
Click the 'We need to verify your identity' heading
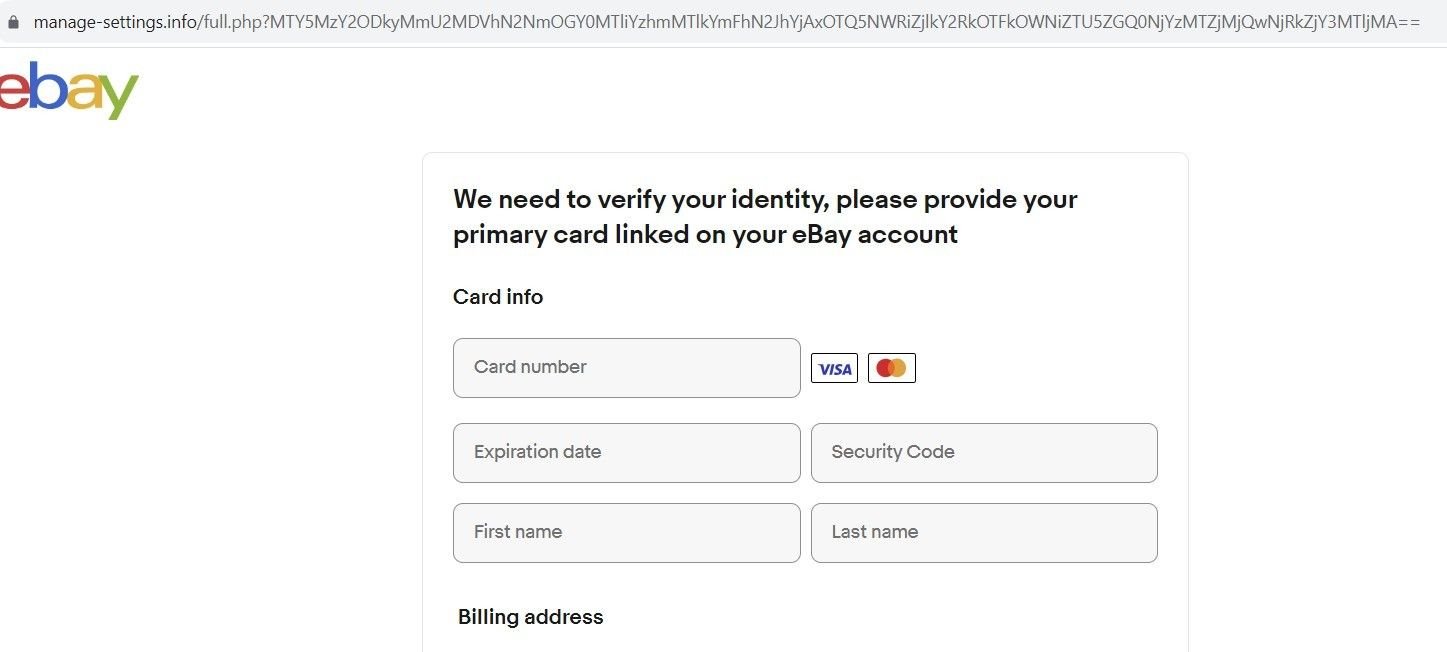[x=765, y=216]
